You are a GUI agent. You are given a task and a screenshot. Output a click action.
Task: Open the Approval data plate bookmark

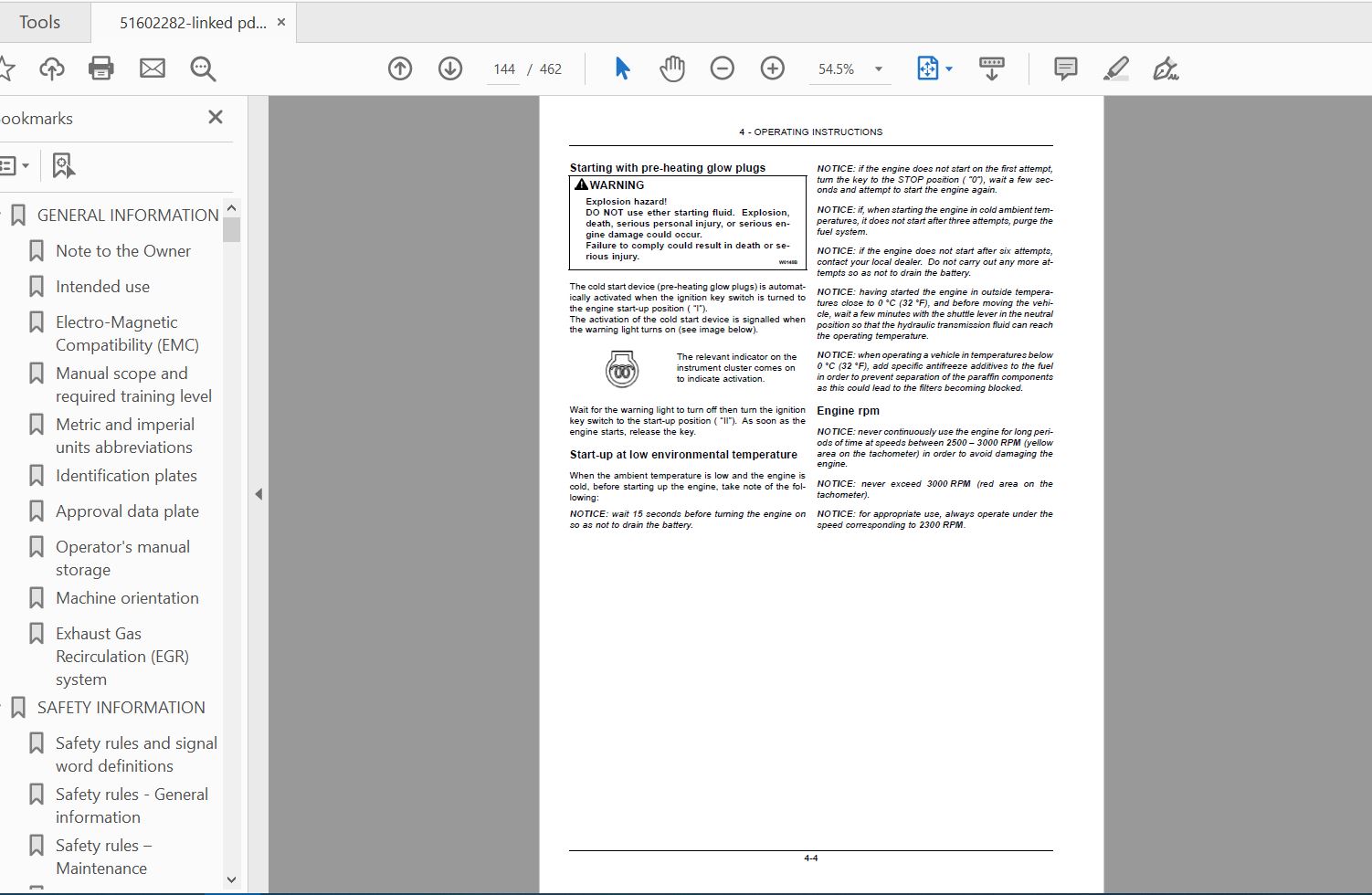(127, 511)
